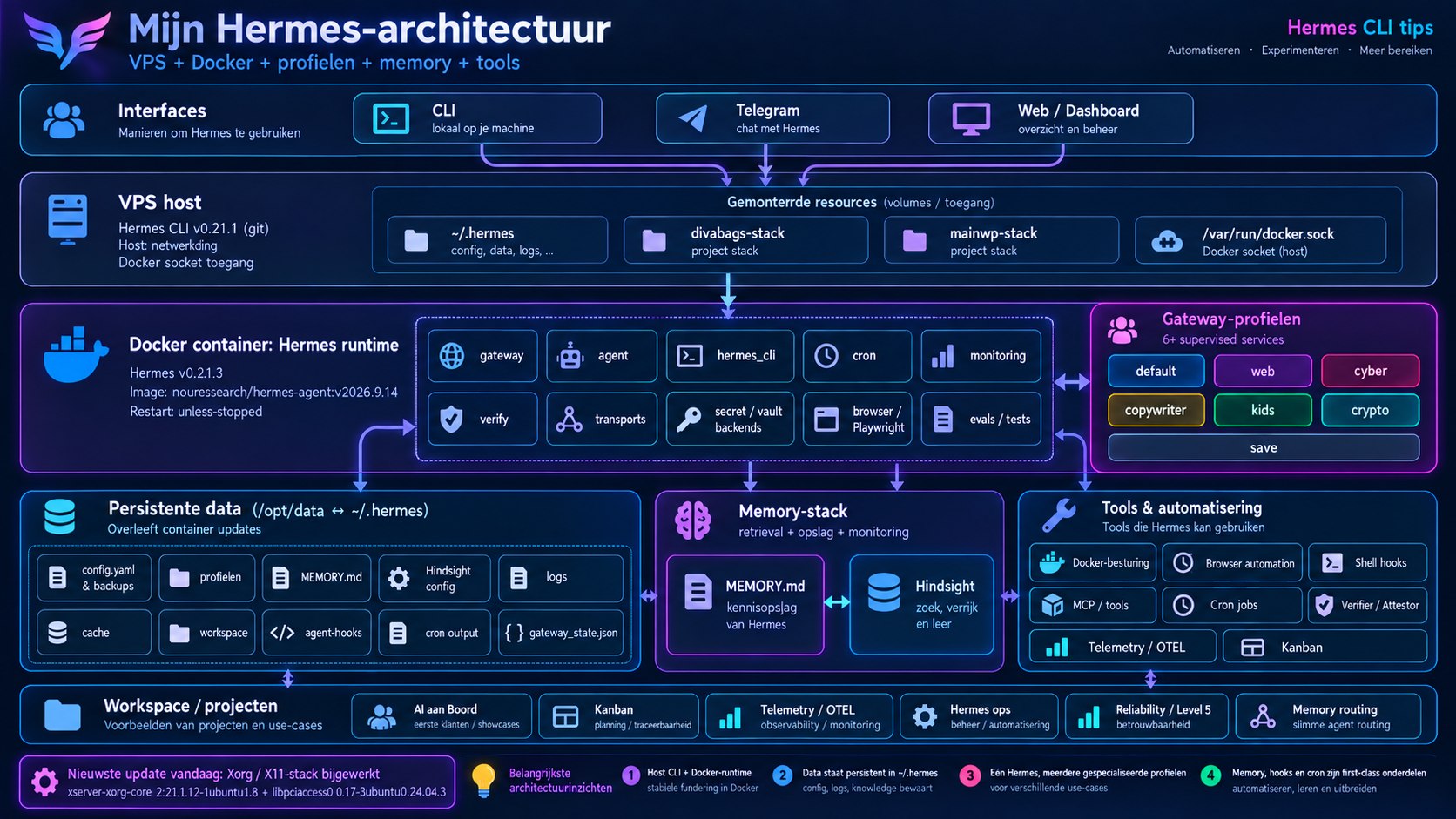
Task: Click the gateway globe icon
Action: pyautogui.click(x=452, y=356)
